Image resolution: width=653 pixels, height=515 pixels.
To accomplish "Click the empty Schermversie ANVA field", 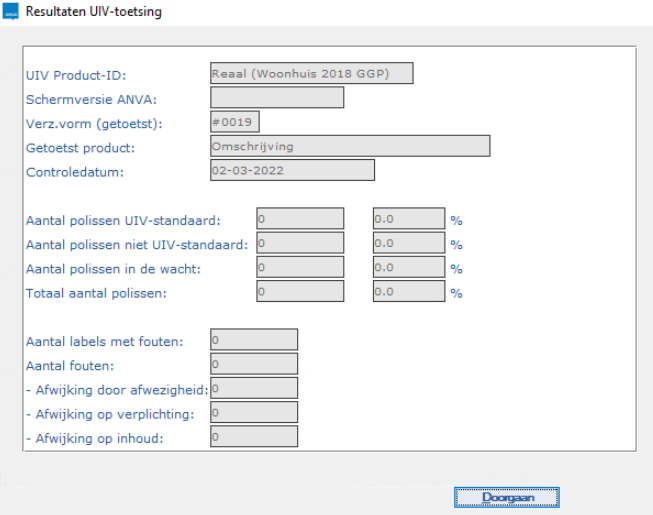I will click(x=277, y=97).
